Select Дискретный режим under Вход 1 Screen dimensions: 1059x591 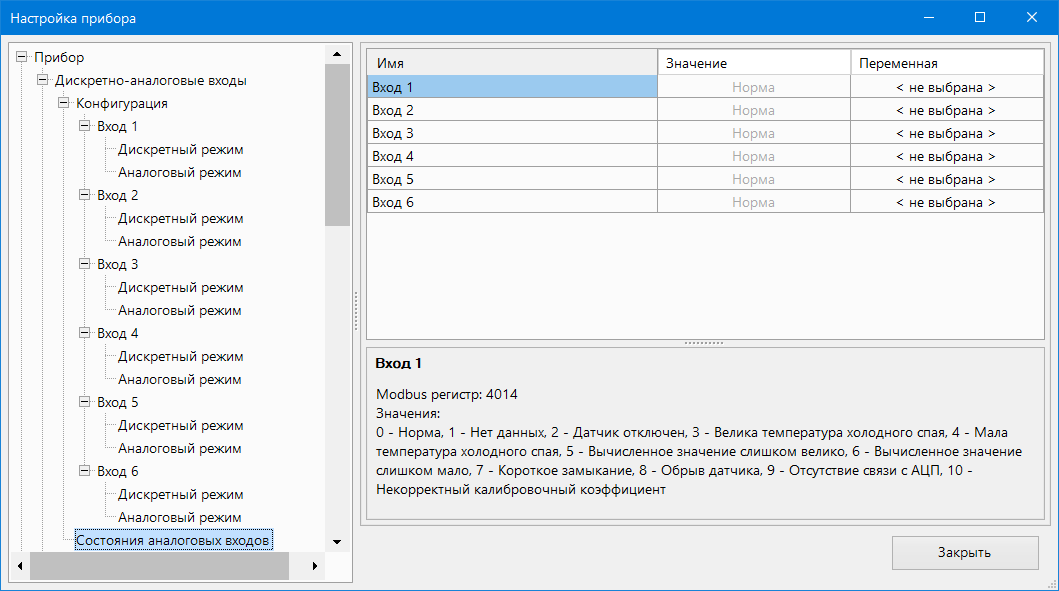pos(180,150)
